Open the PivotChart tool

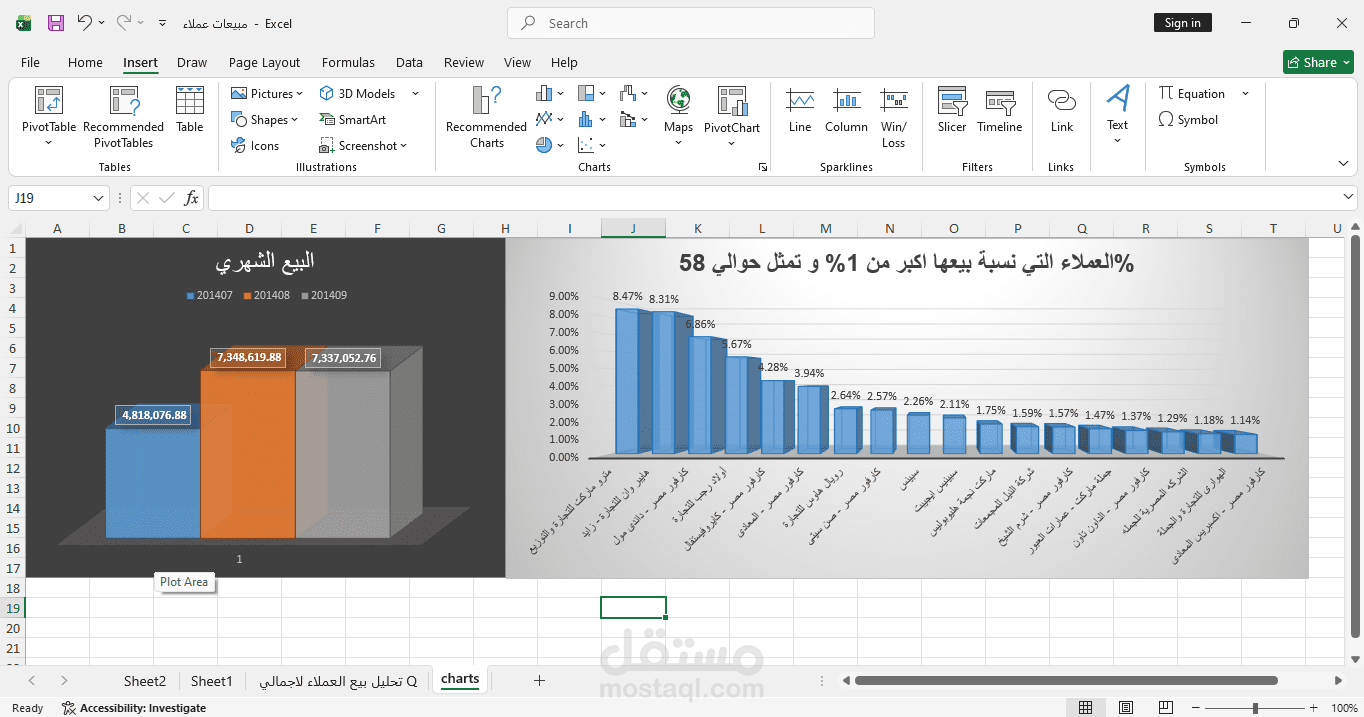pos(732,116)
